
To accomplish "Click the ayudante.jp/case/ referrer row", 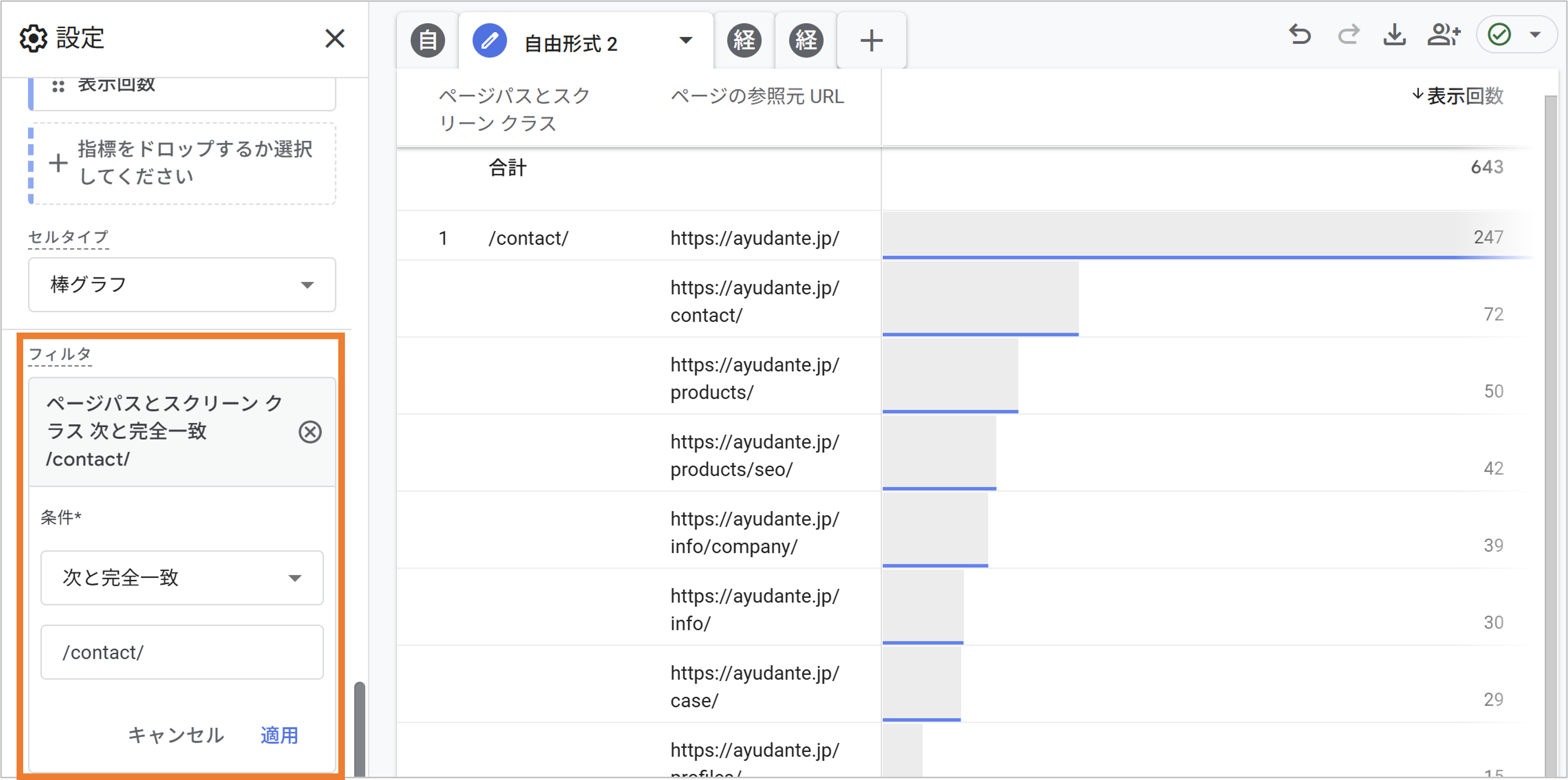I will pos(754,686).
